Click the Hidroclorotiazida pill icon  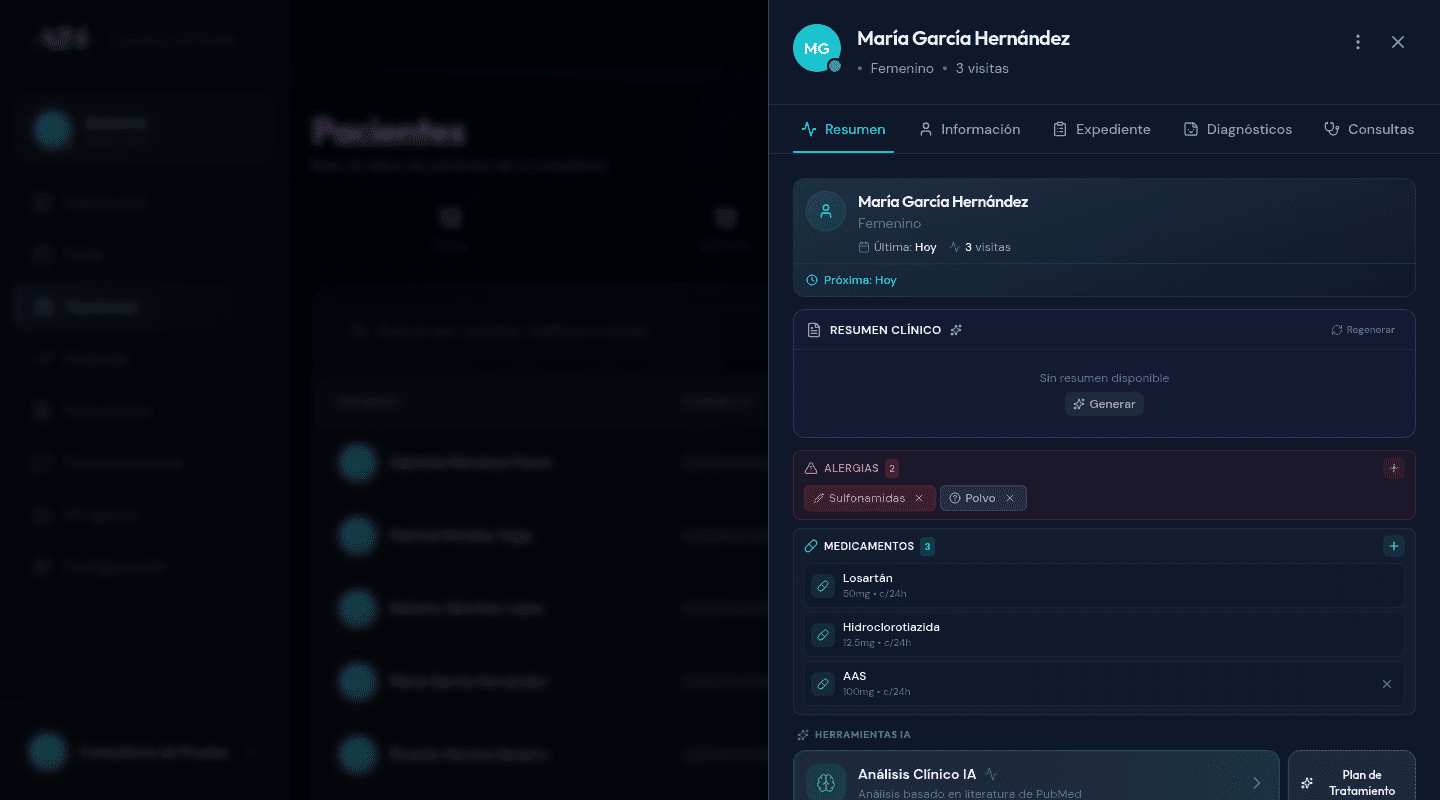coord(823,635)
